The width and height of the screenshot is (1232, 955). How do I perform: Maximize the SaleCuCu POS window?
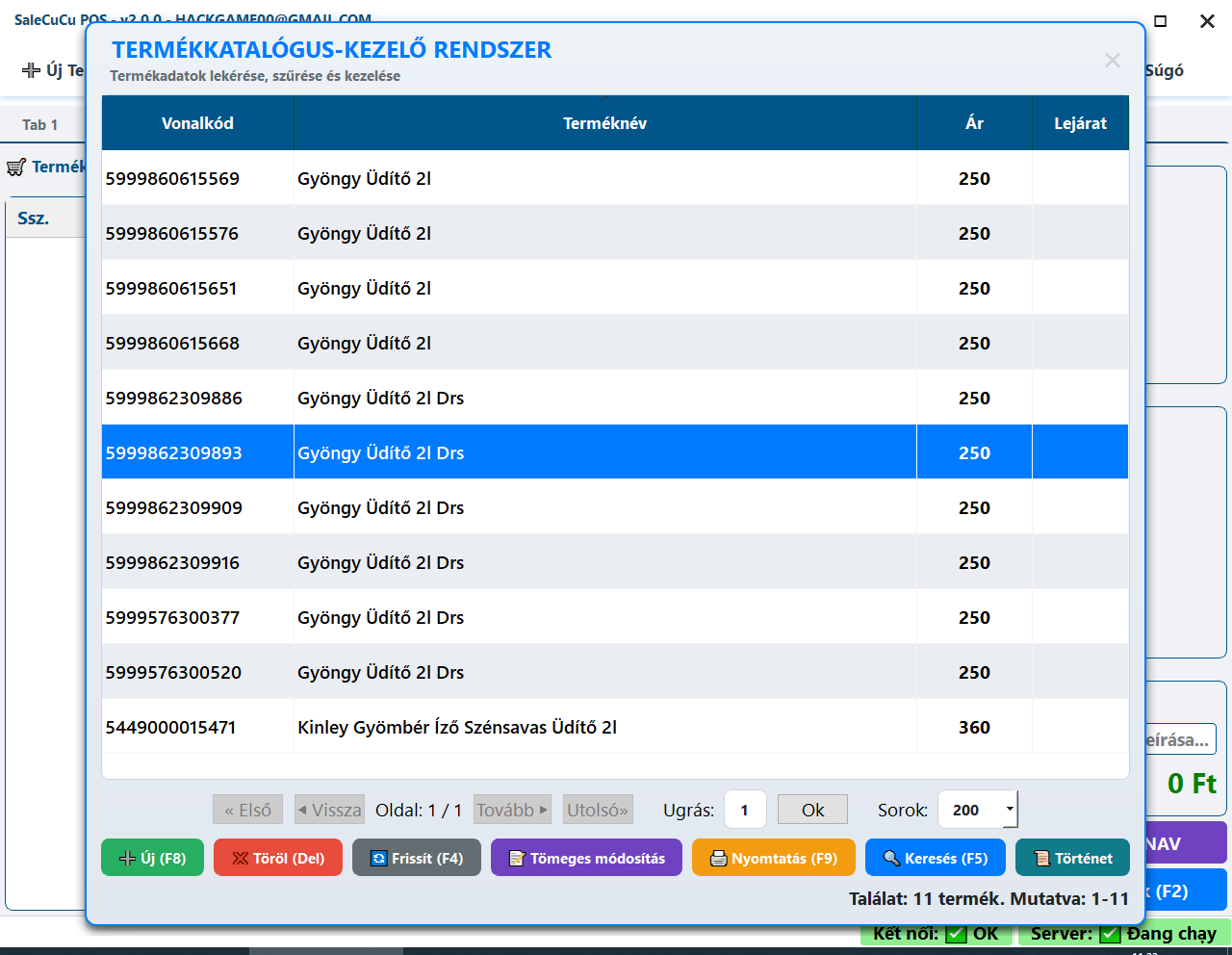1161,20
